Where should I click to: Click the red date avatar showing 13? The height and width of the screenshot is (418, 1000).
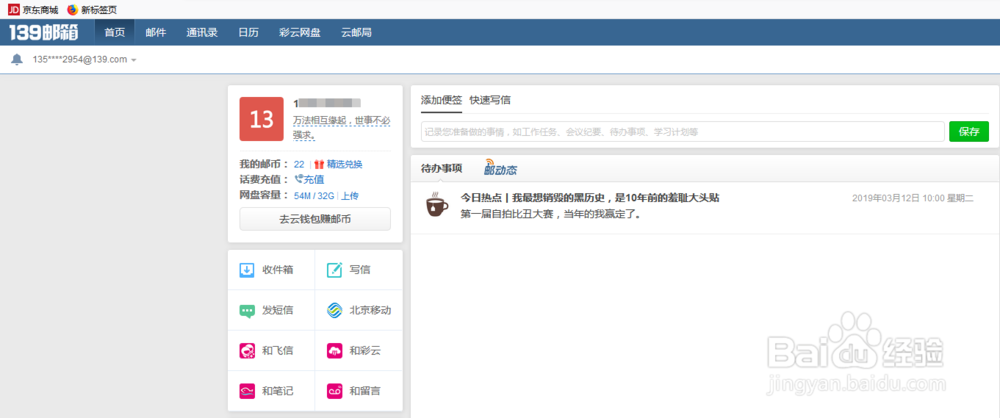coord(261,119)
